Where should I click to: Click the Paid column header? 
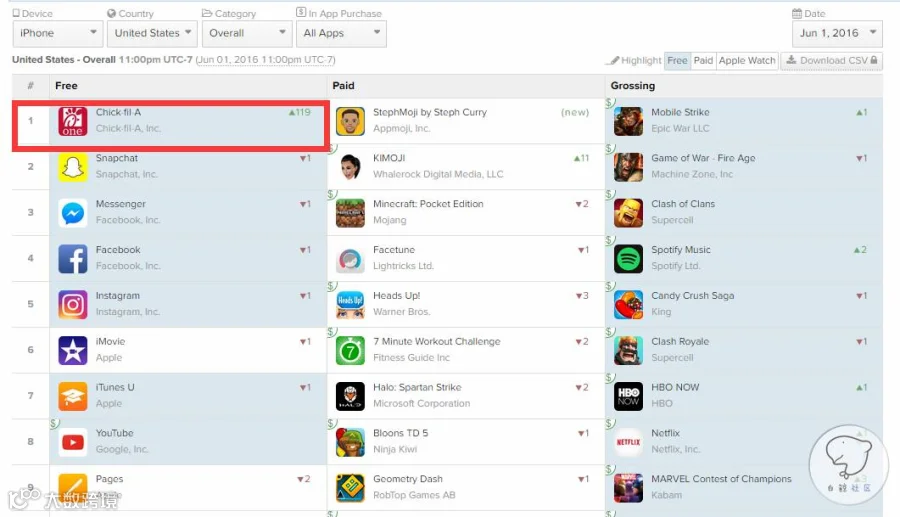click(x=343, y=85)
